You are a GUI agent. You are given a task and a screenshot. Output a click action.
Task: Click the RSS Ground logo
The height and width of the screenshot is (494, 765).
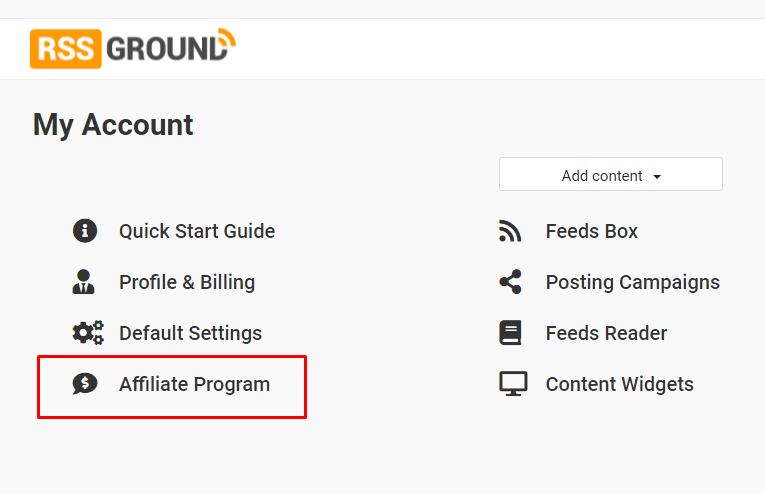(133, 48)
